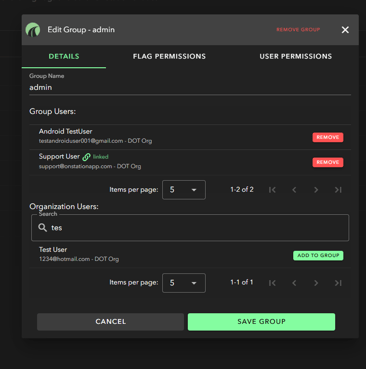Go to previous page of Group Users

(294, 190)
